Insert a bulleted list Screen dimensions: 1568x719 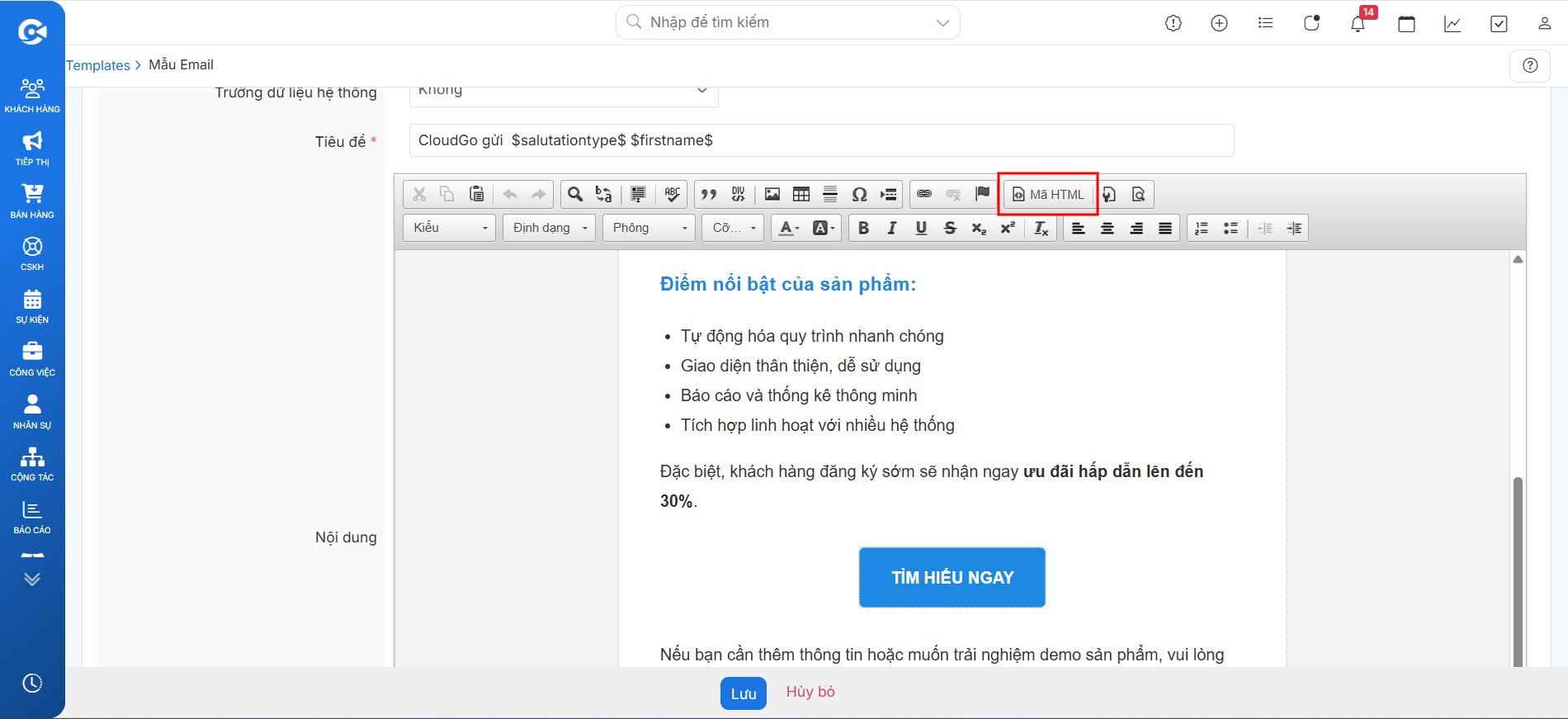[x=1230, y=228]
